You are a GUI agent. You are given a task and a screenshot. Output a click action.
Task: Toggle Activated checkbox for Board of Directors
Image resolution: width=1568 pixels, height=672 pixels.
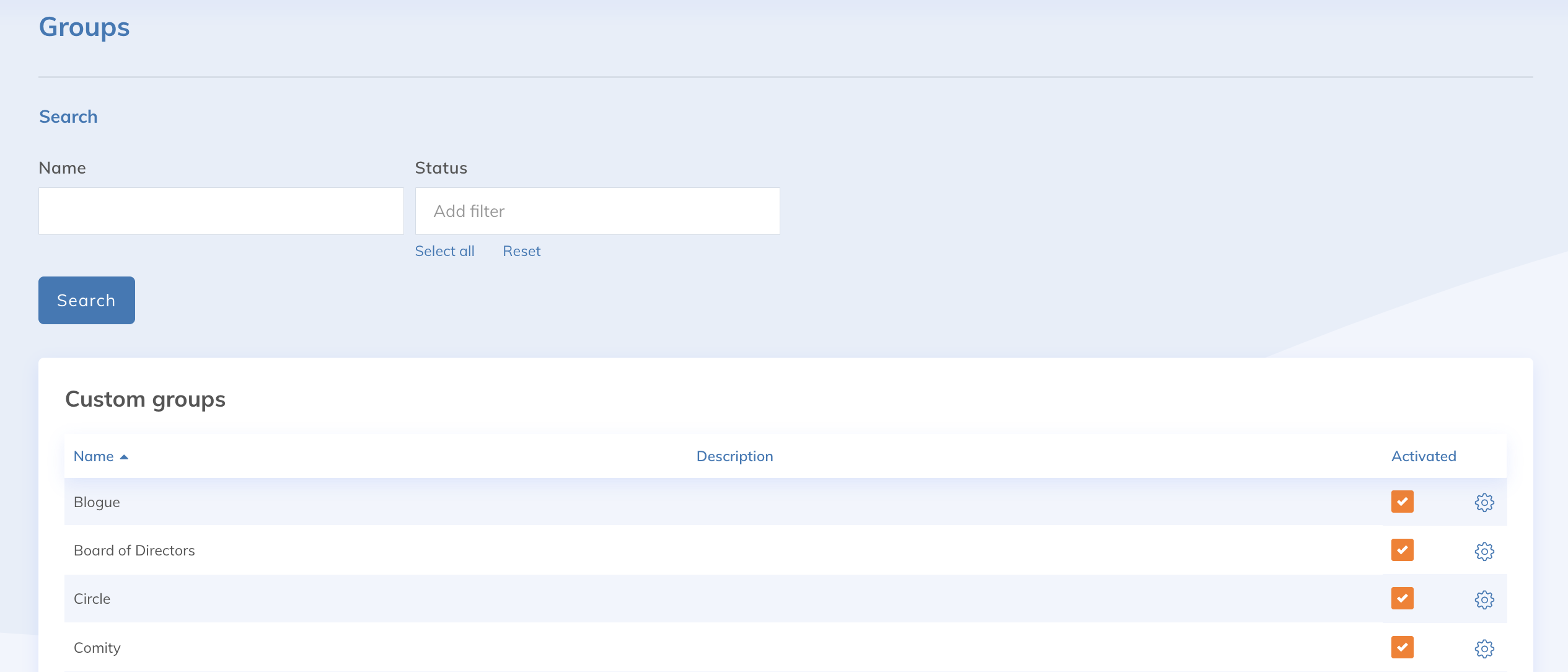tap(1402, 550)
